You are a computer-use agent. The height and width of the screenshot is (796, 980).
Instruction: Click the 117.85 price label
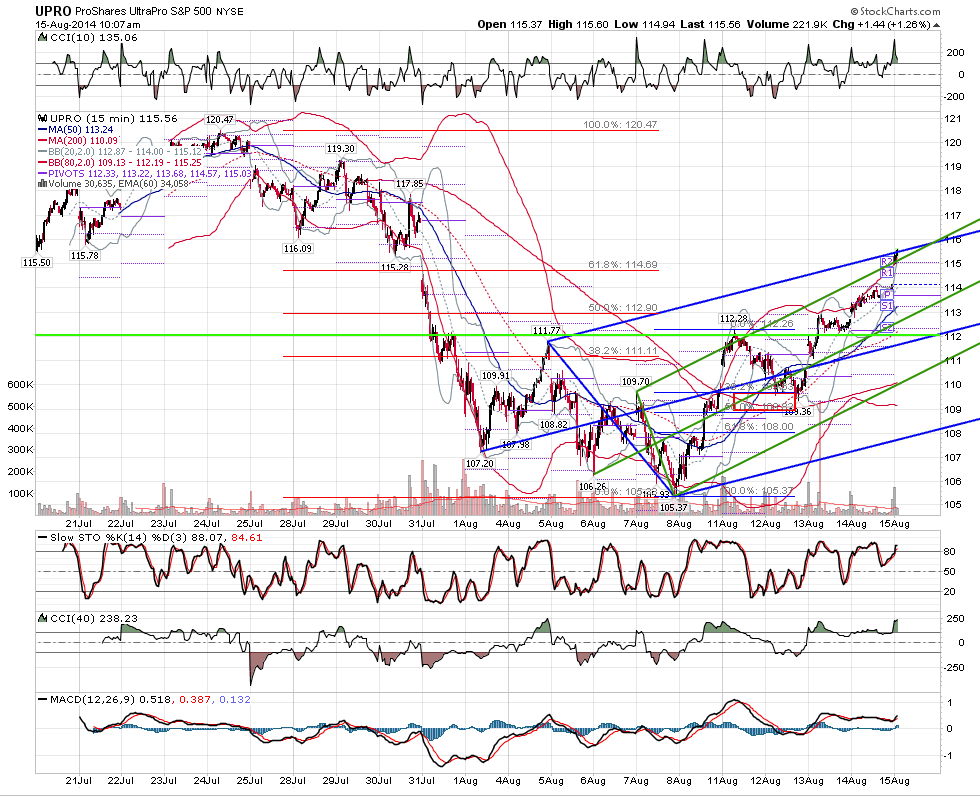tap(410, 184)
